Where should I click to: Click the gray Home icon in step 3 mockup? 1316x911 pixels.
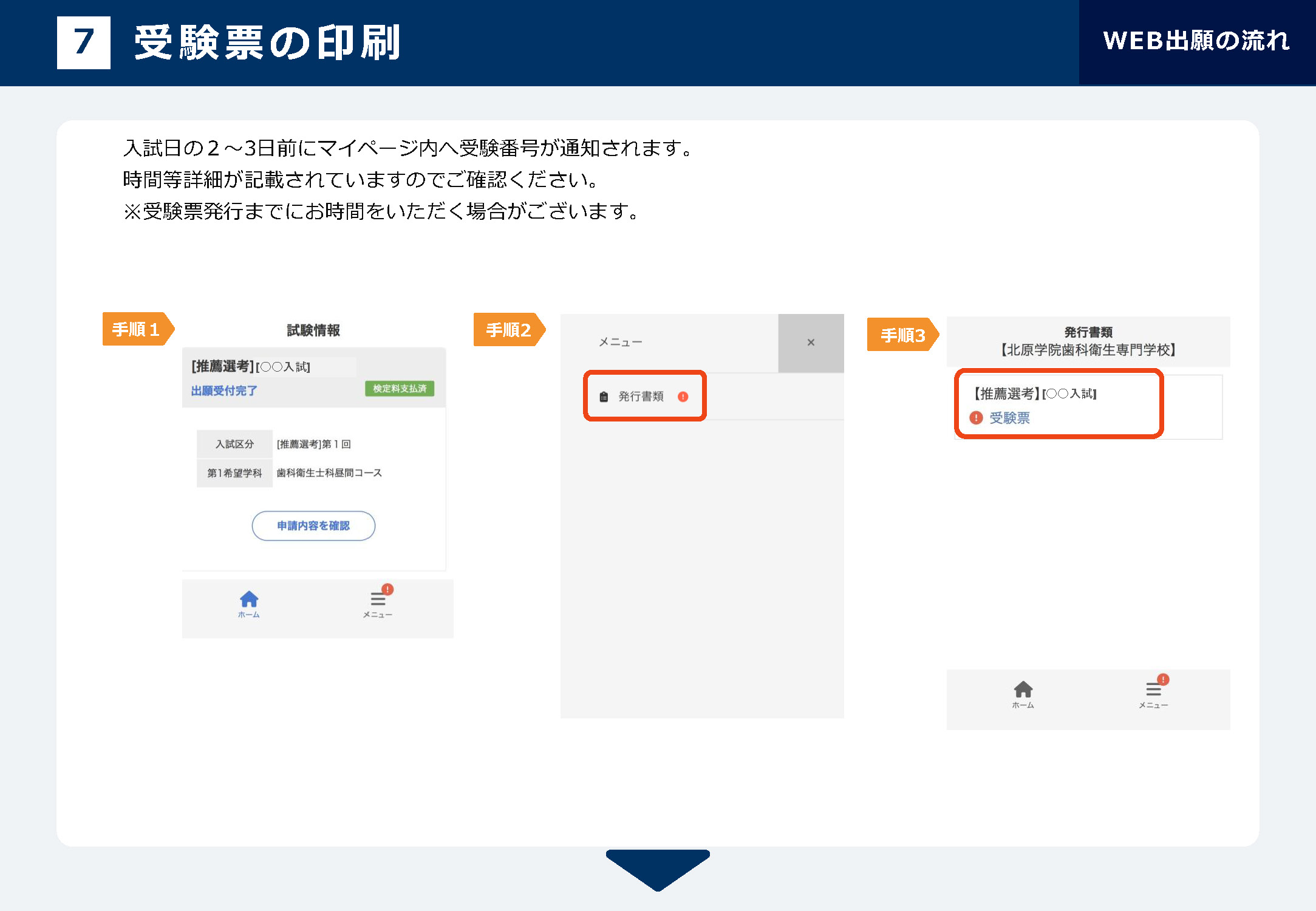[x=1023, y=690]
